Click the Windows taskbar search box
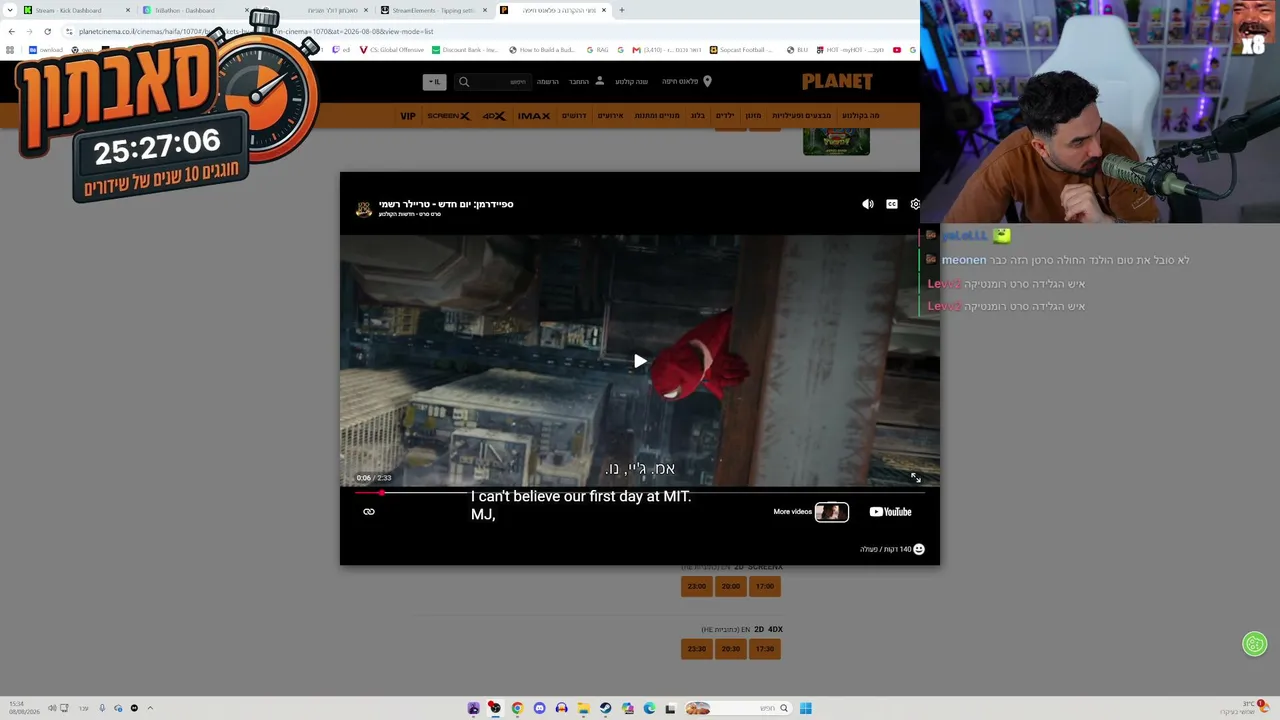The image size is (1280, 720). [x=737, y=708]
